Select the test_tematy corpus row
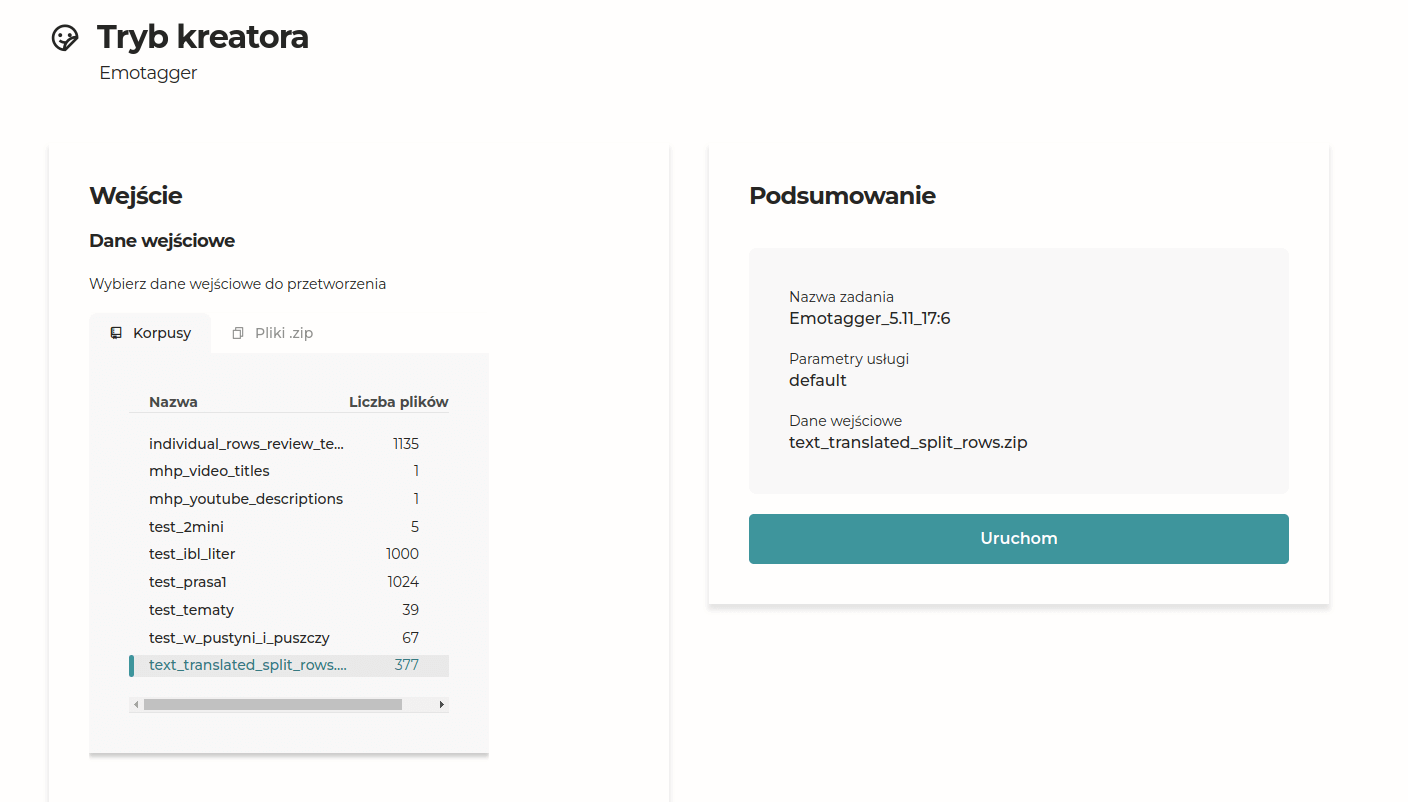The height and width of the screenshot is (802, 1408). [289, 610]
